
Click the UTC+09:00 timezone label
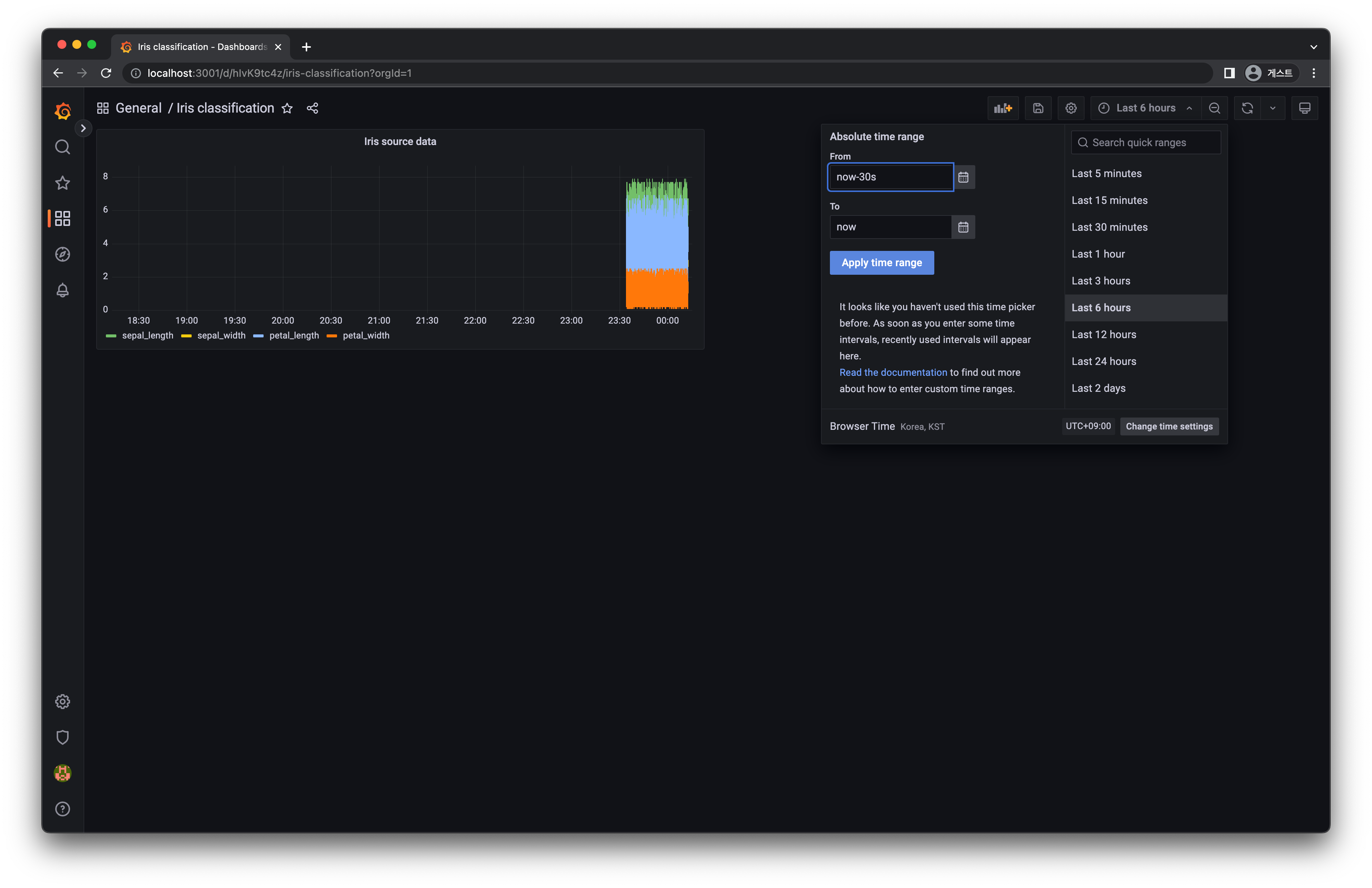point(1088,426)
